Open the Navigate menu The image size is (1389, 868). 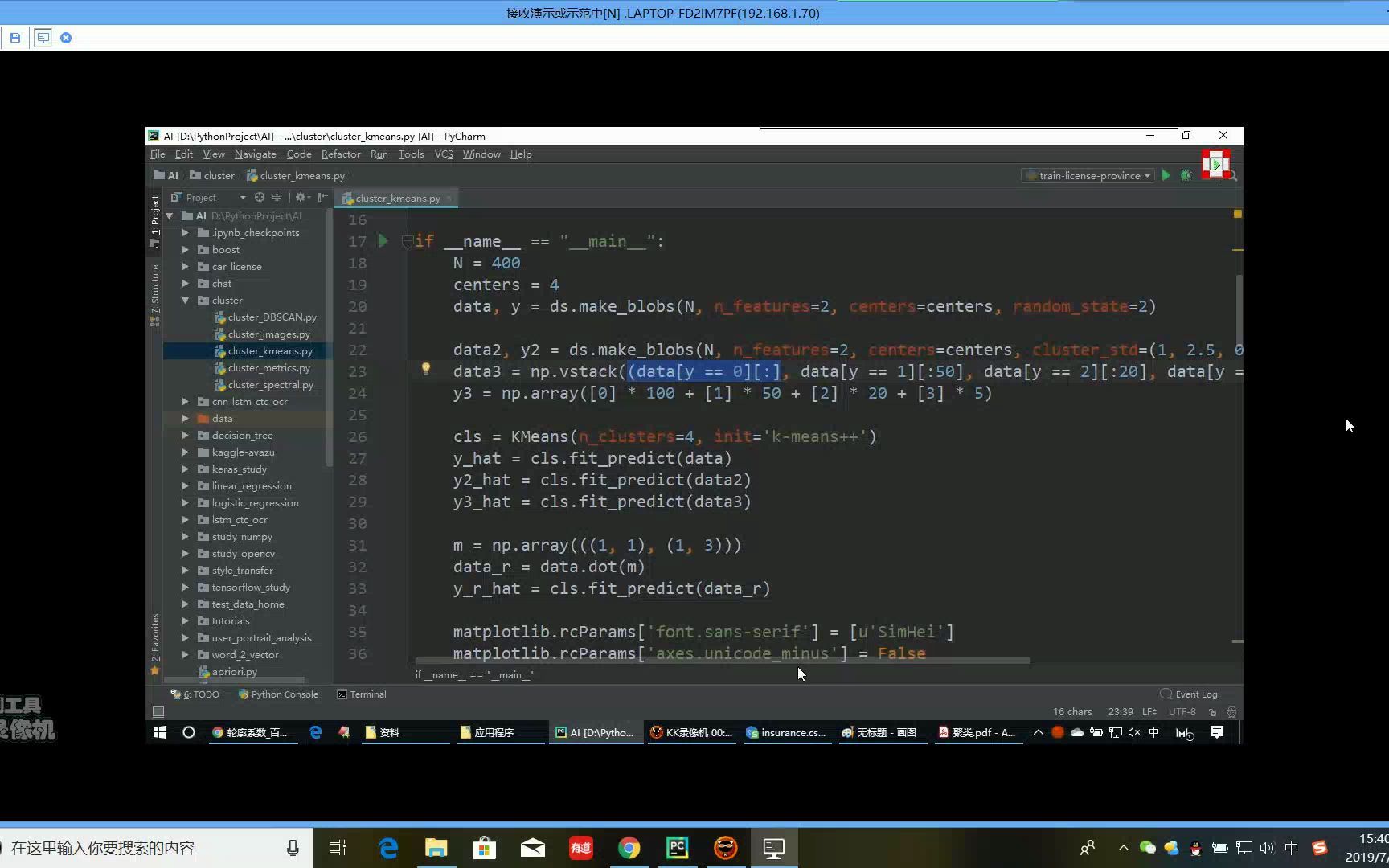coord(255,154)
